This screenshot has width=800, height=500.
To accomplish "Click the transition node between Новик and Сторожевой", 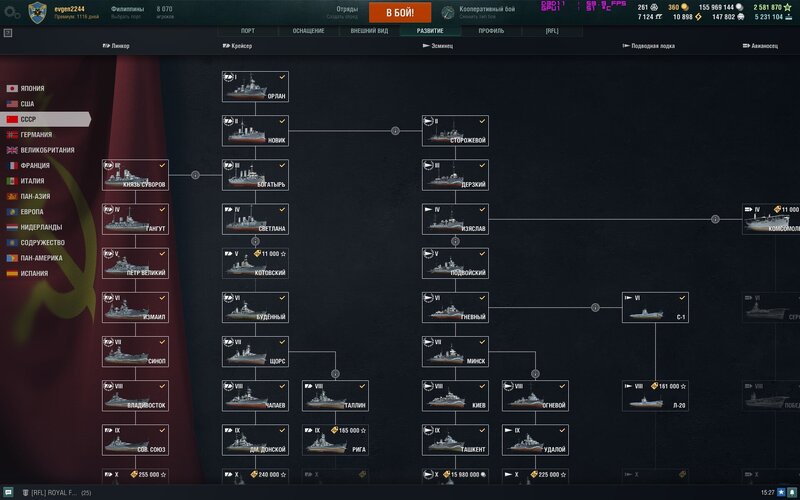I will click(395, 131).
